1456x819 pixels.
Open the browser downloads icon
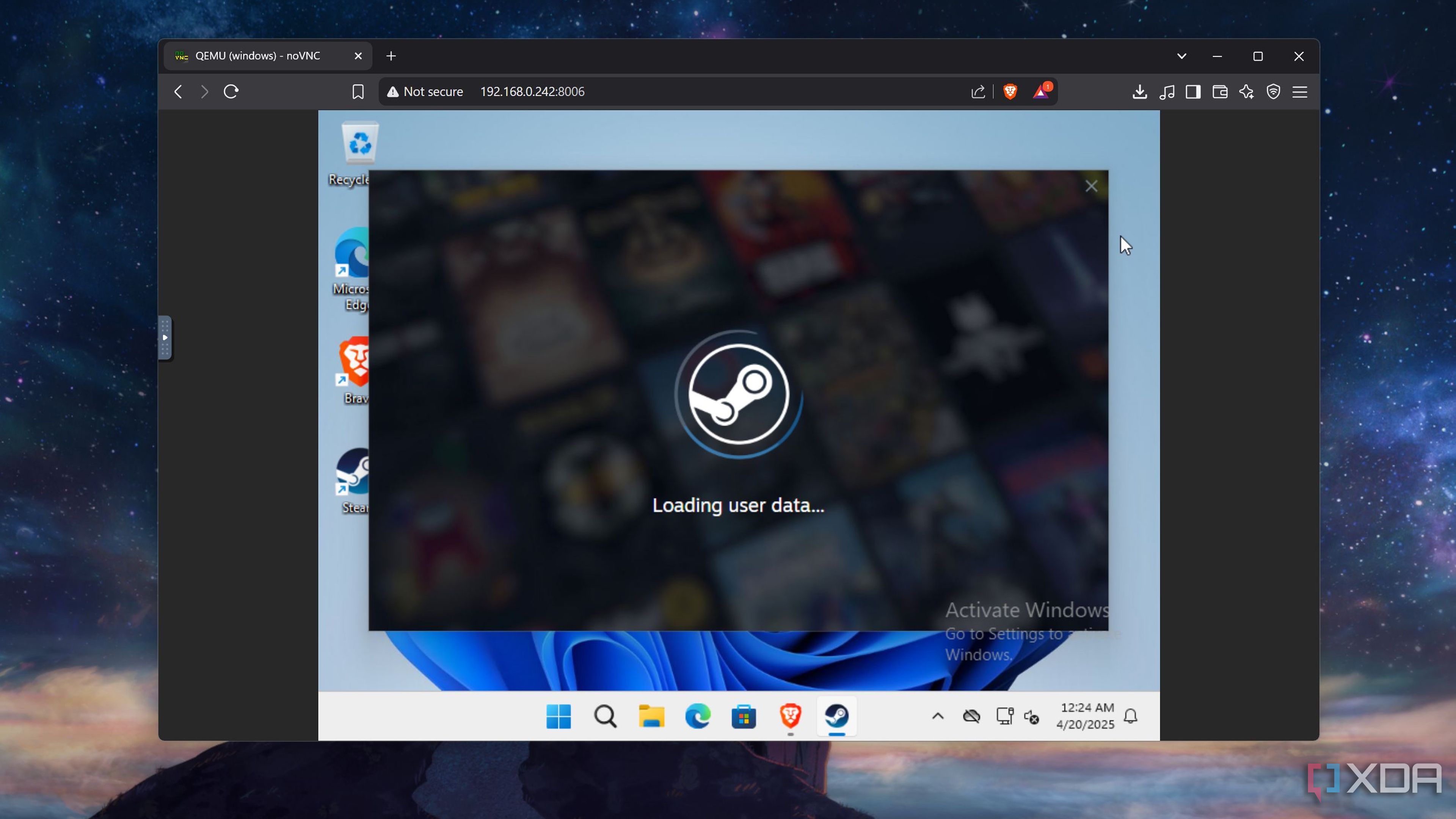coord(1139,91)
